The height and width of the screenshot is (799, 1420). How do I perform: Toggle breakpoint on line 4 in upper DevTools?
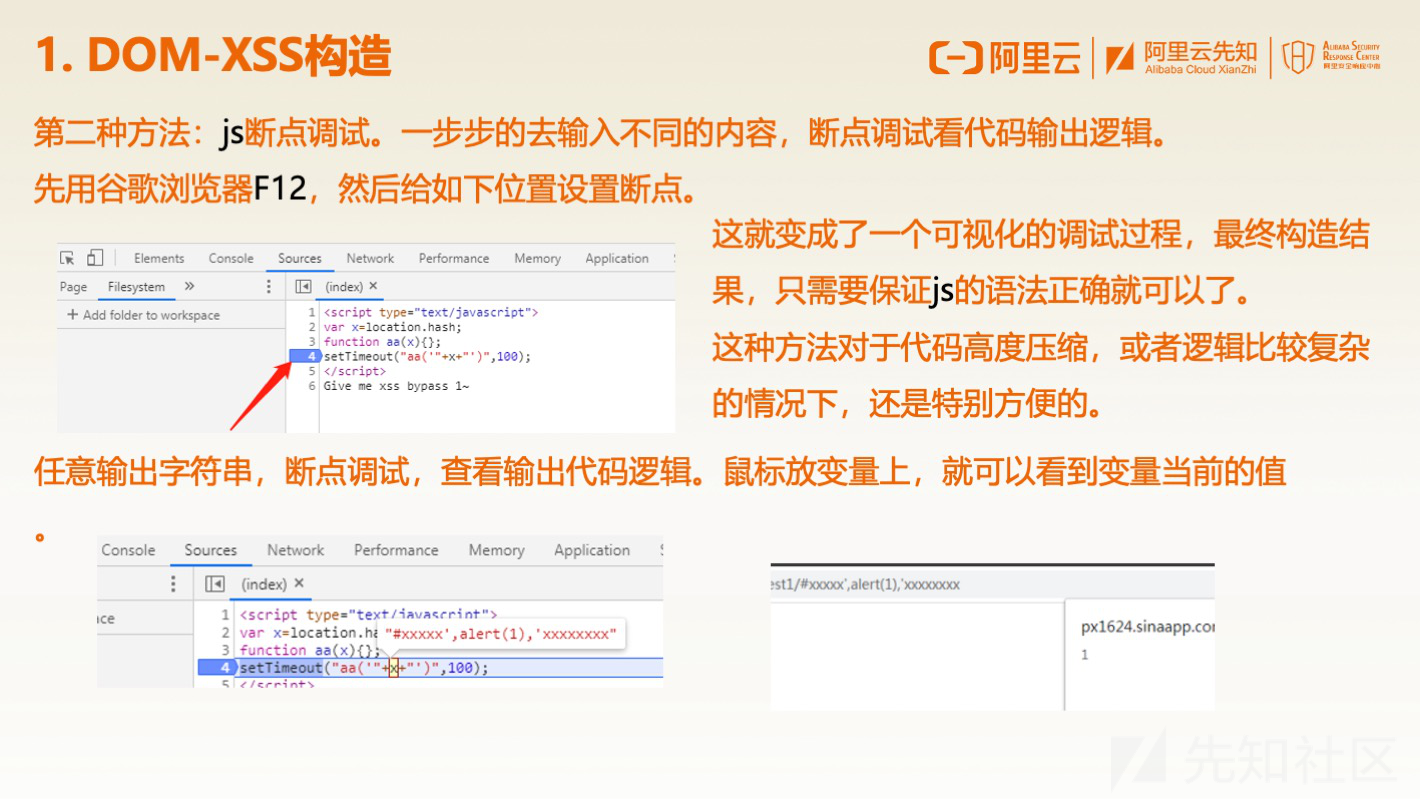[304, 356]
